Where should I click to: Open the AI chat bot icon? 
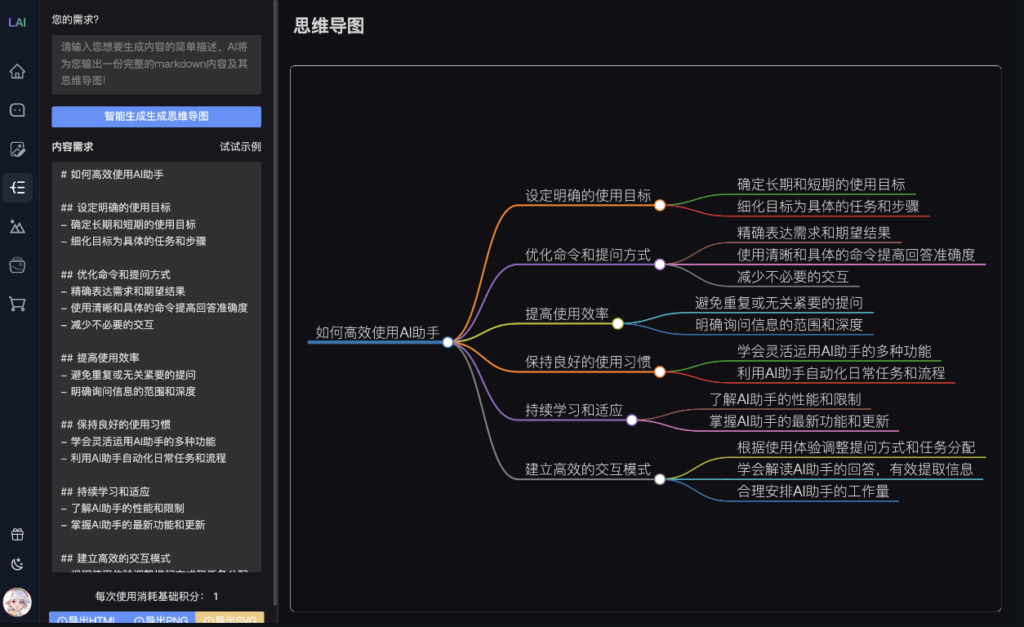(17, 110)
